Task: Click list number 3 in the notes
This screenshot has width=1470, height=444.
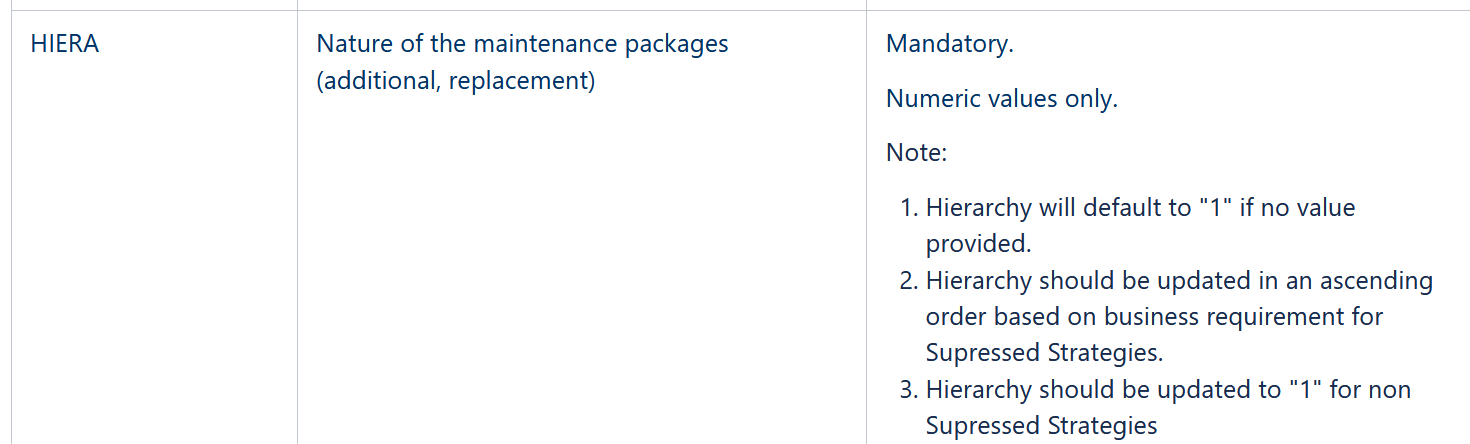Action: (x=908, y=389)
